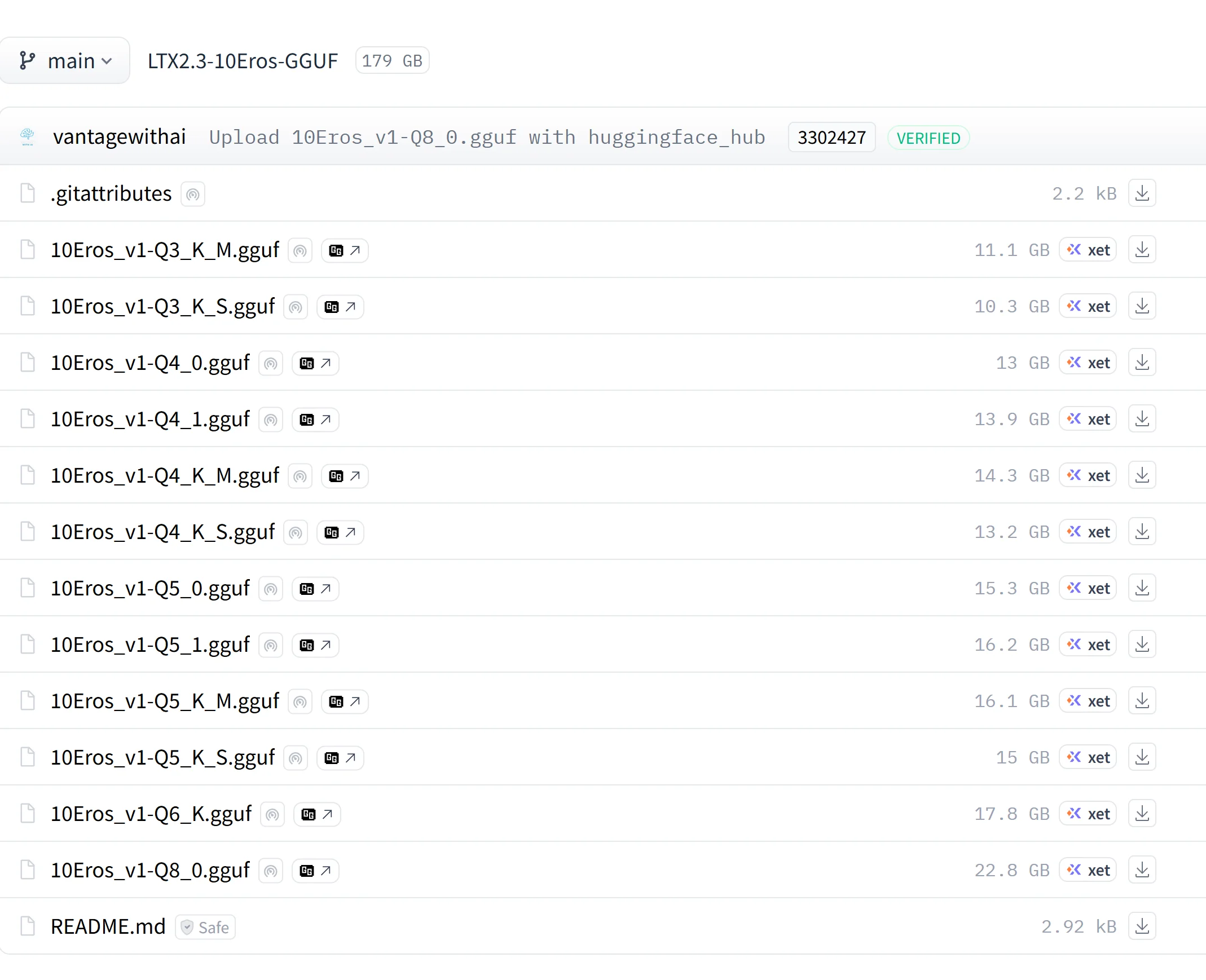This screenshot has height=980, width=1206.
Task: Open the GGUF viewer for 10Eros_v1-Q5_K_M.gguf
Action: 345,701
